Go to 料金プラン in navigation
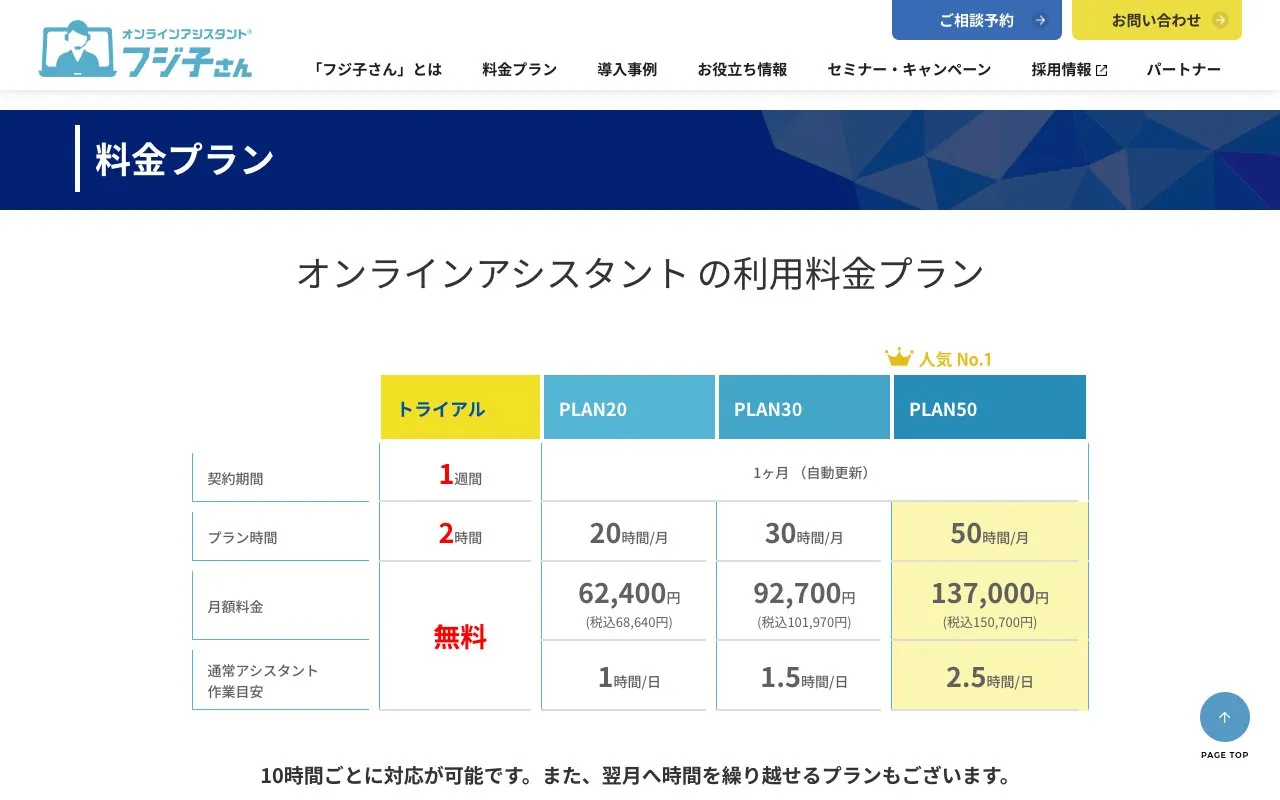The image size is (1280, 800). tap(520, 69)
